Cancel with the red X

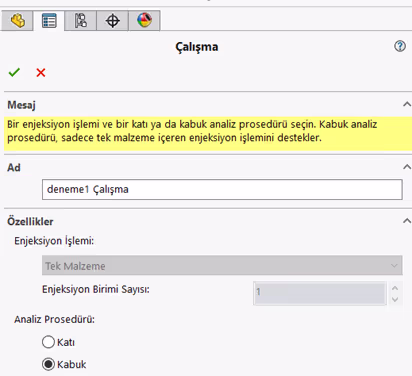point(41,72)
